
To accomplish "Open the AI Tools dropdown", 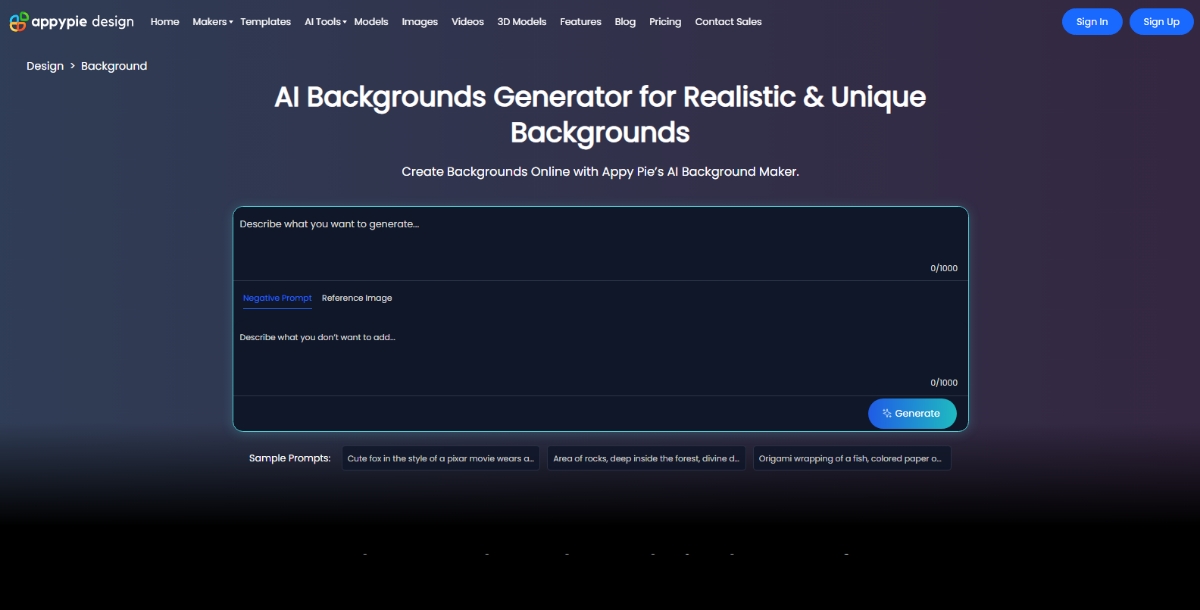I will point(322,21).
